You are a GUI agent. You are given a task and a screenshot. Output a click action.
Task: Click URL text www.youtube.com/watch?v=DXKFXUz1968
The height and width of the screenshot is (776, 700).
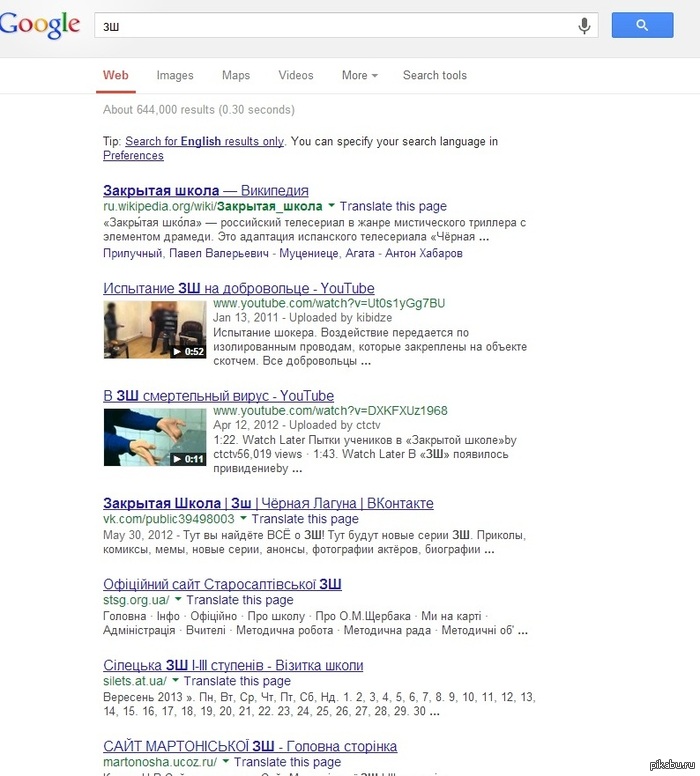[x=330, y=411]
